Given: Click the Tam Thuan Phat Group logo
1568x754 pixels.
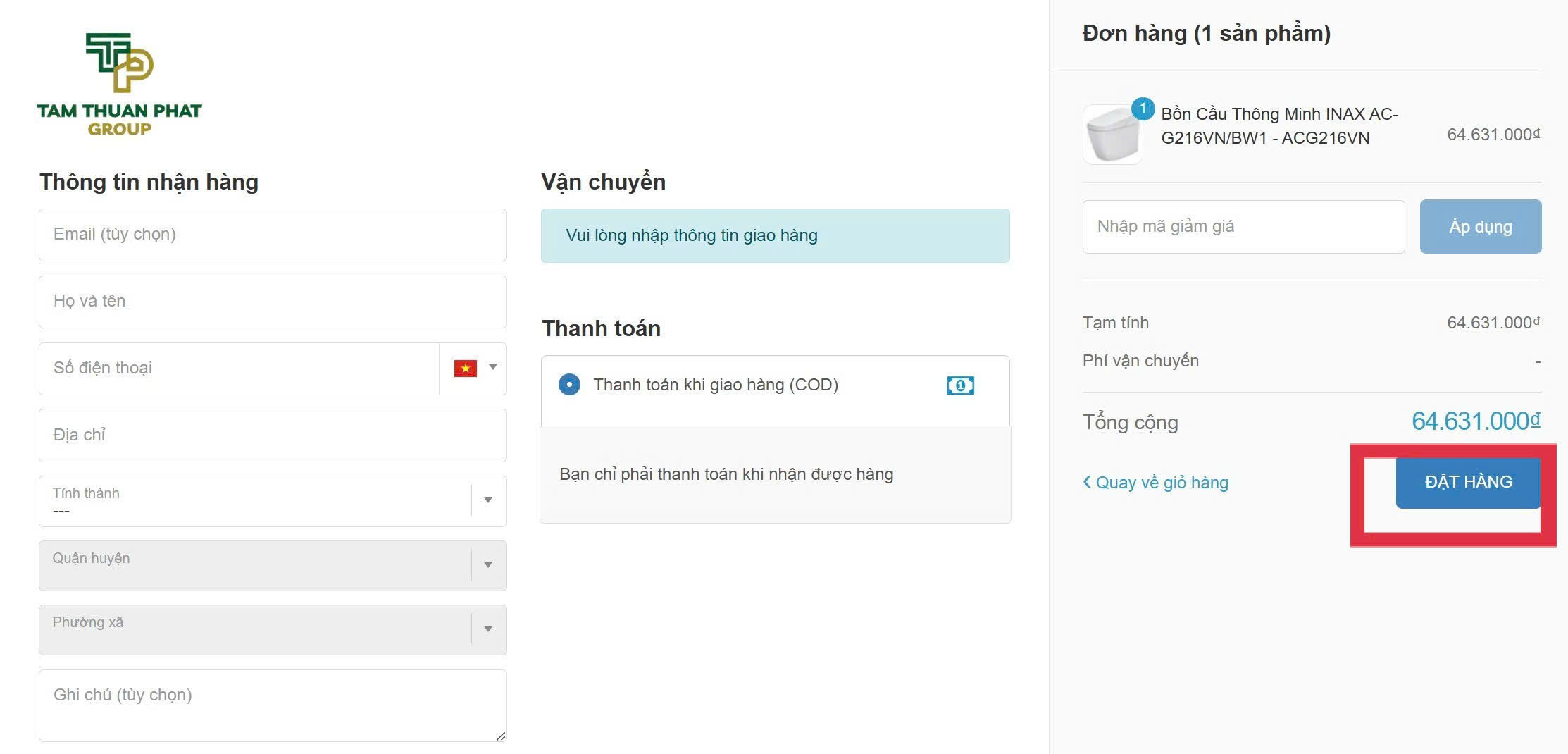Looking at the screenshot, I should click(120, 85).
